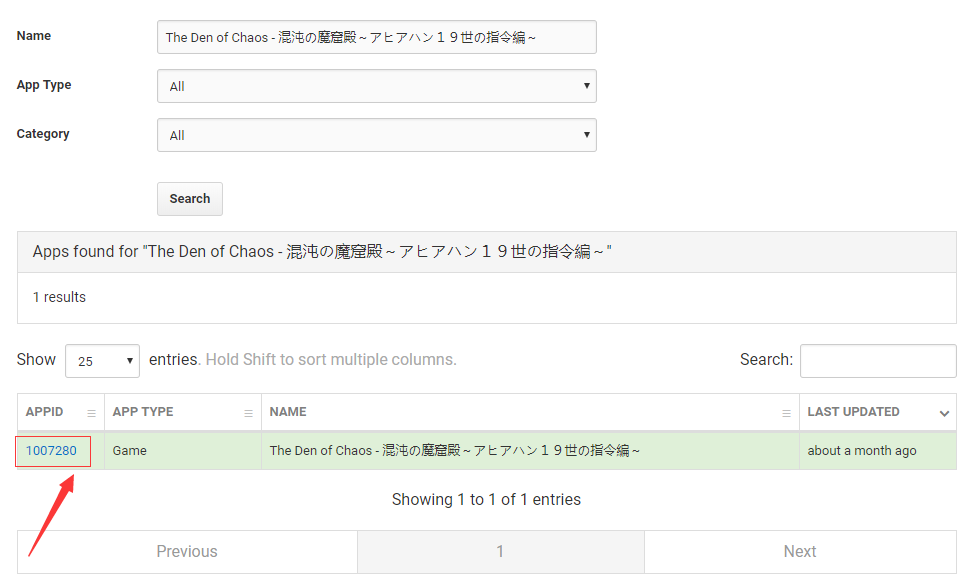The width and height of the screenshot is (965, 581).
Task: Focus the Name text field
Action: point(376,37)
